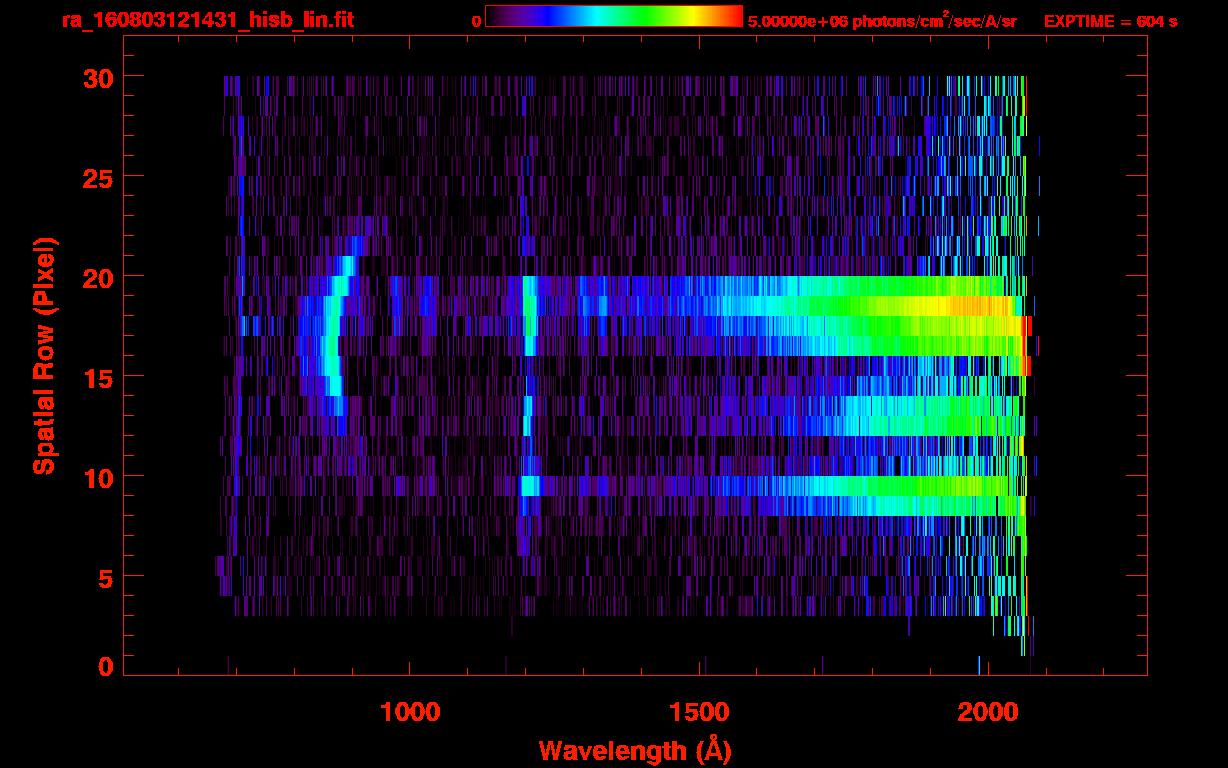Click the EXPTIME = 604 s label
This screenshot has width=1228, height=768.
coord(1110,21)
